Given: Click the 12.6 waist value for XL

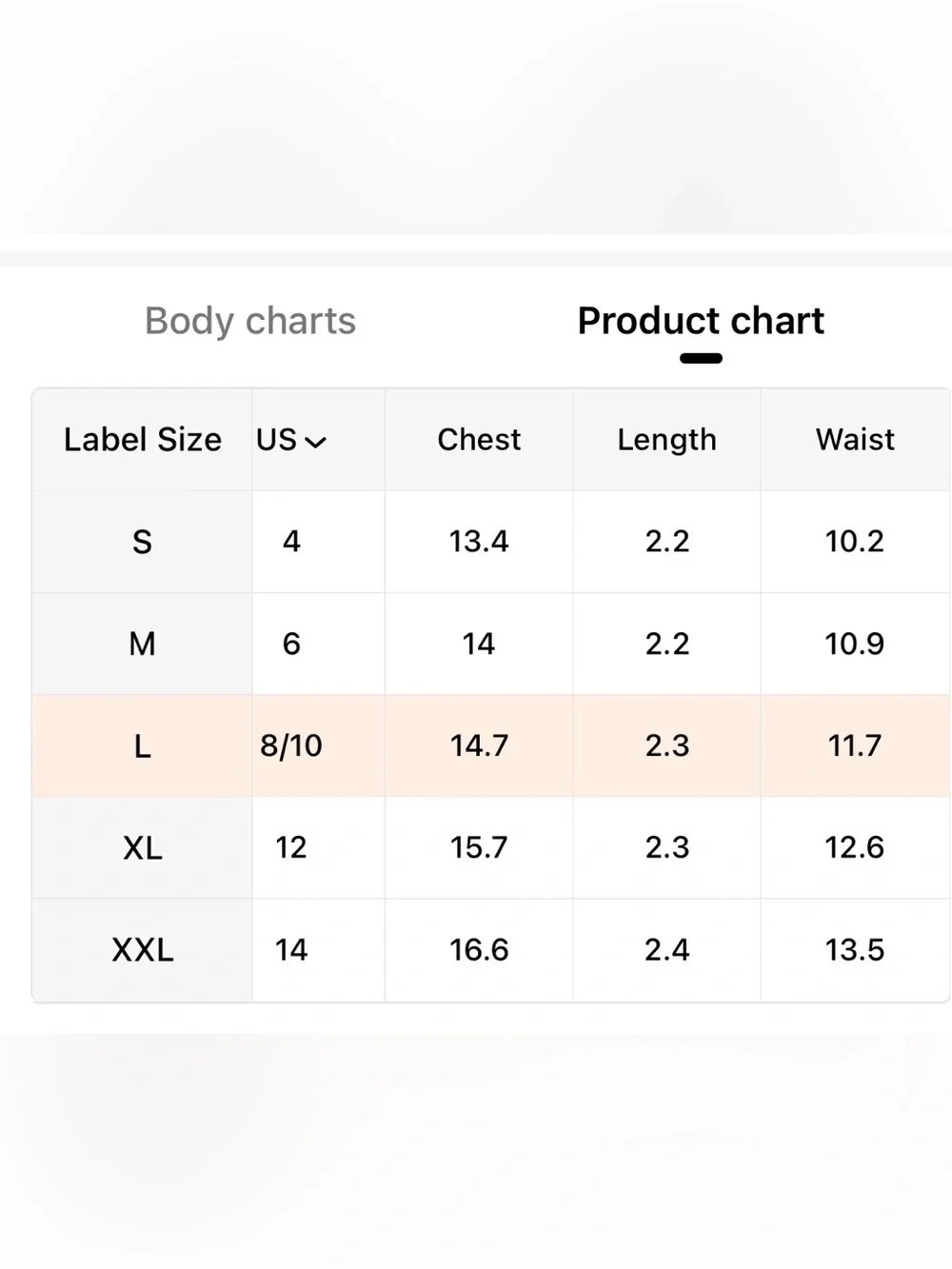Looking at the screenshot, I should click(855, 847).
